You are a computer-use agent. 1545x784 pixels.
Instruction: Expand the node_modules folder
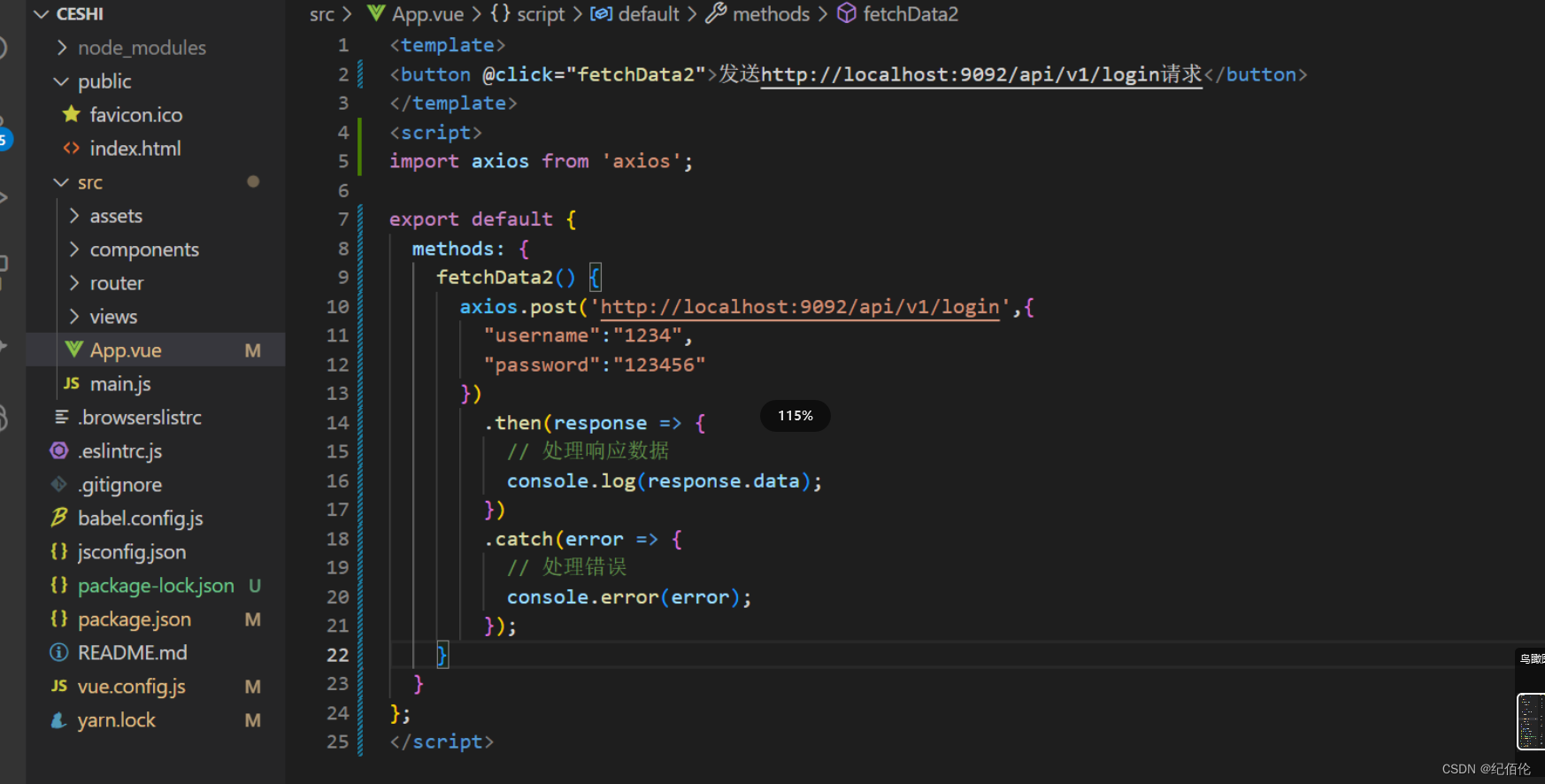[62, 48]
